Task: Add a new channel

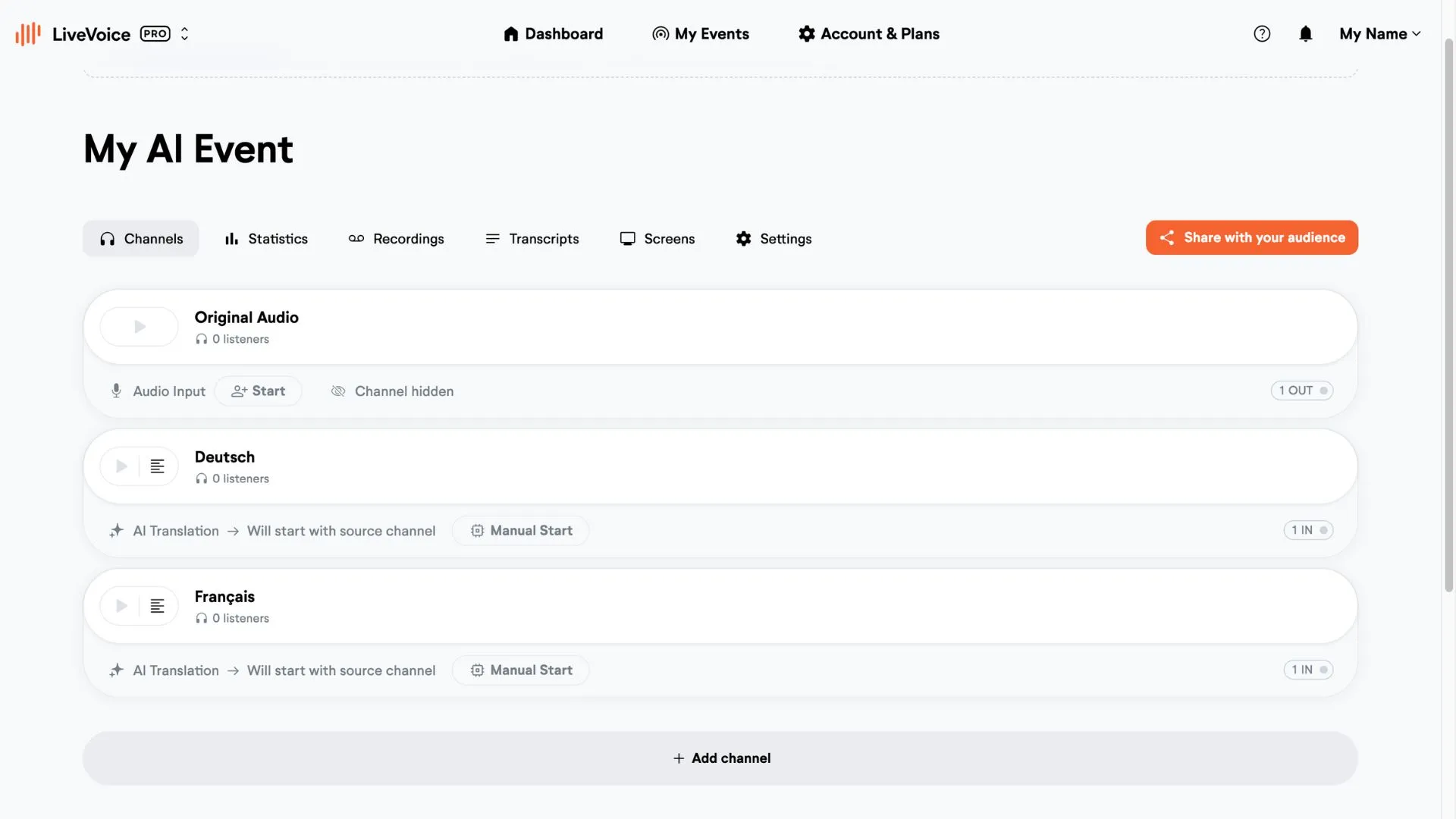Action: tap(720, 758)
